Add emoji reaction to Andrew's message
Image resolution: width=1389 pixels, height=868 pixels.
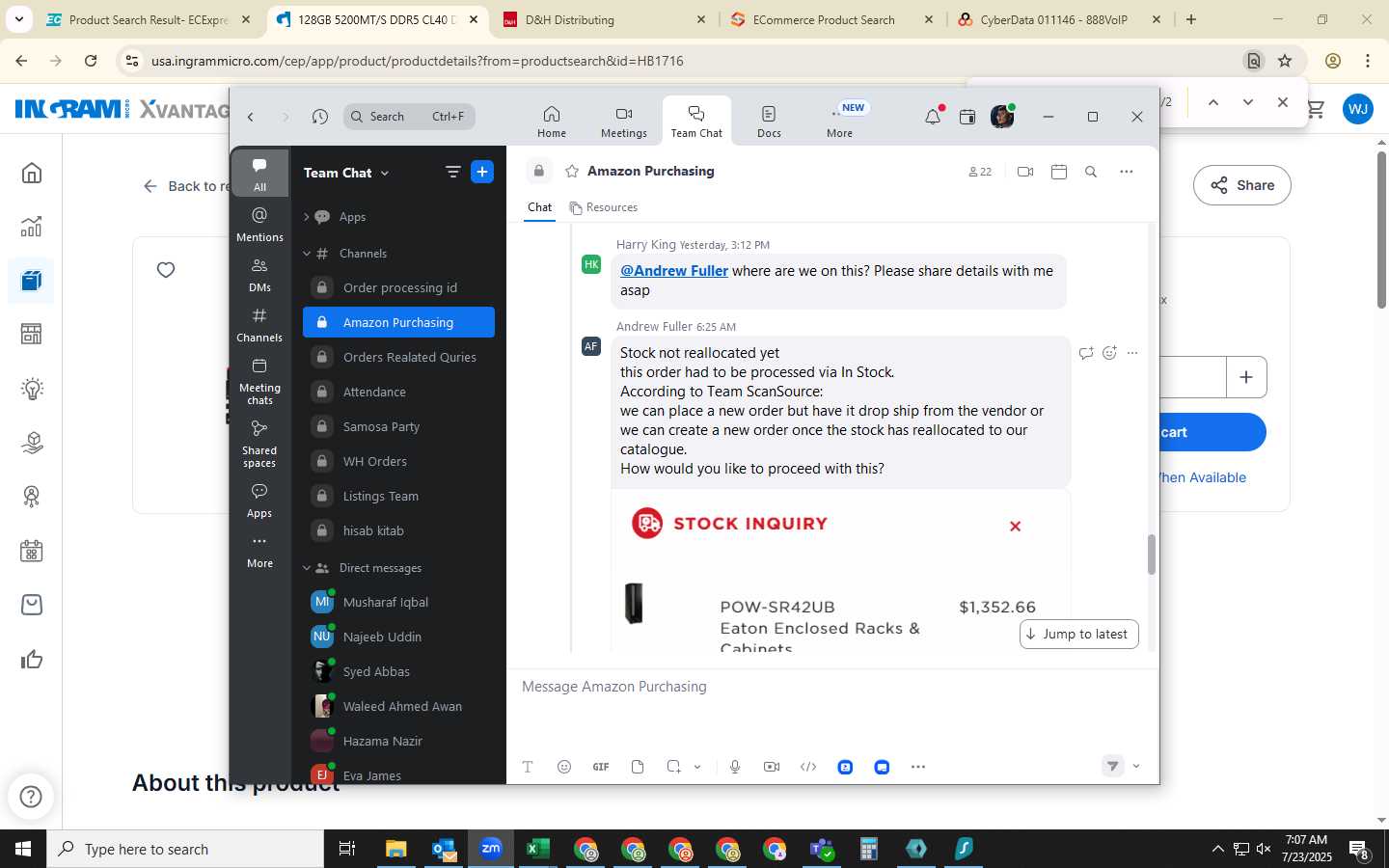[x=1109, y=353]
